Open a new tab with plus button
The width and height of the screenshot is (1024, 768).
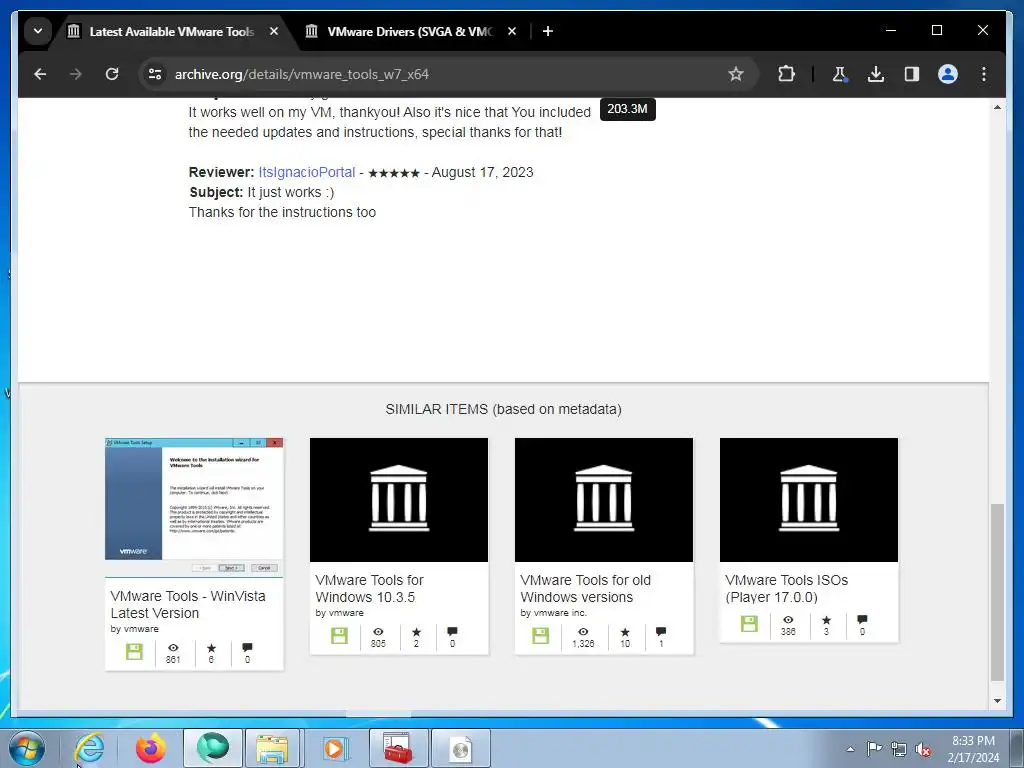pyautogui.click(x=548, y=31)
